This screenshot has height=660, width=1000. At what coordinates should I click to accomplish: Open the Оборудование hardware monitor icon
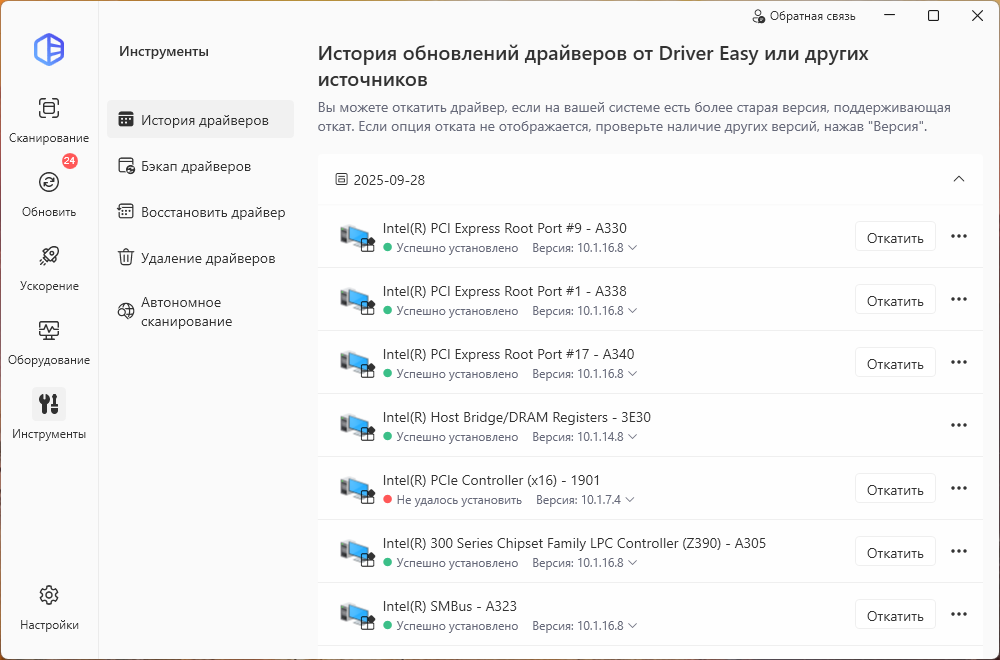click(x=48, y=331)
